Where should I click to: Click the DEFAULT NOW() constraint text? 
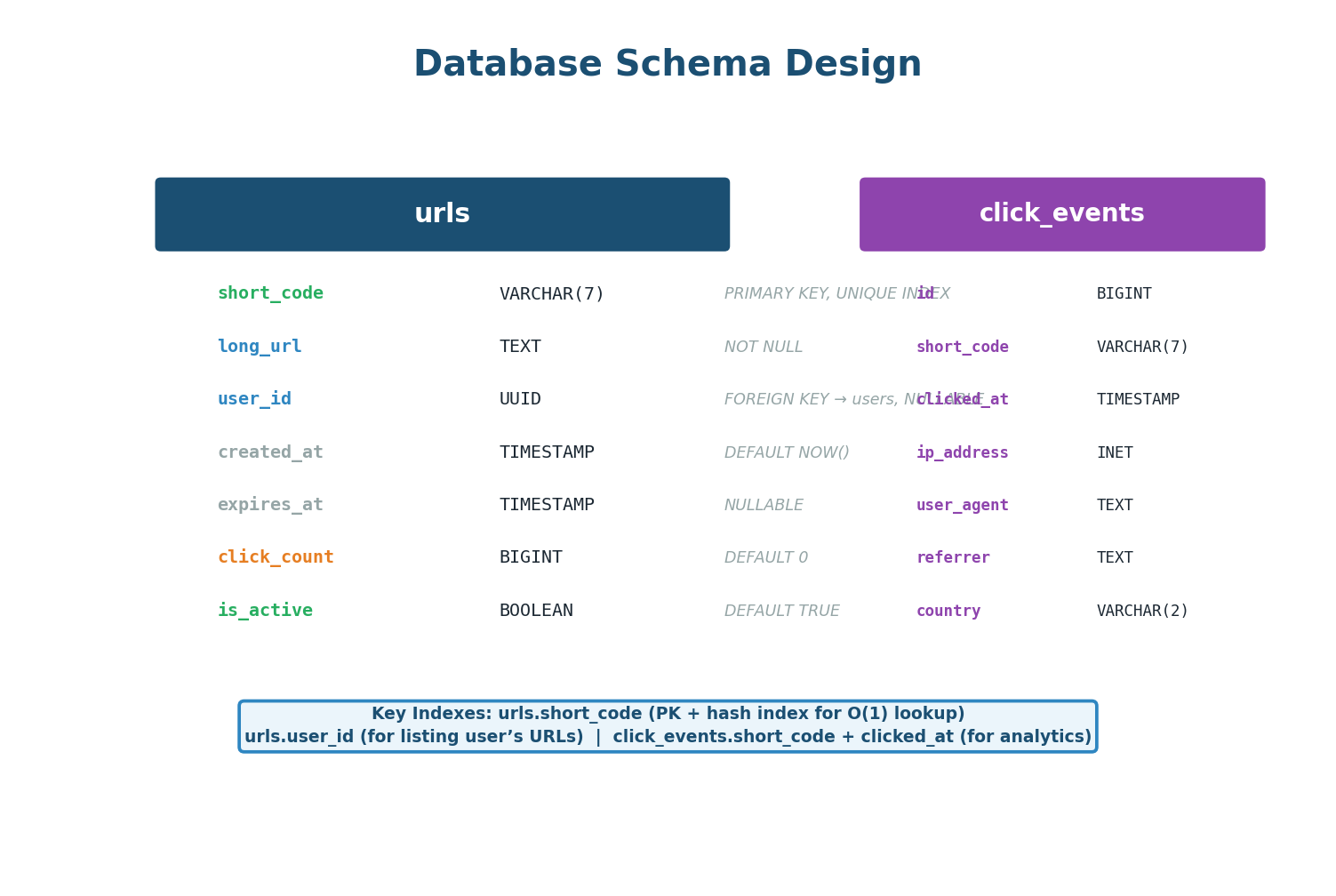click(786, 452)
